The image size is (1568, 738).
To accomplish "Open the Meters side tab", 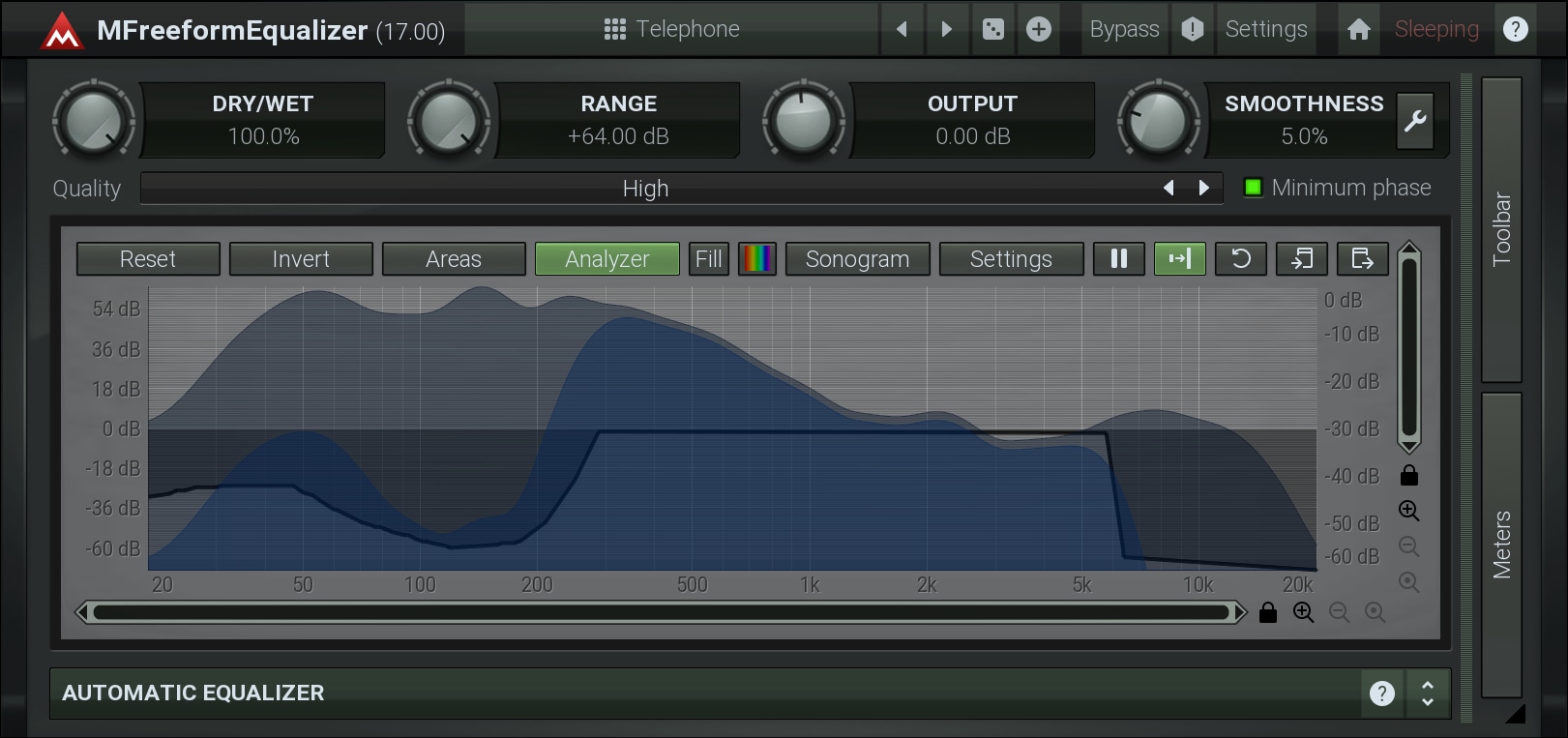I will tap(1501, 544).
